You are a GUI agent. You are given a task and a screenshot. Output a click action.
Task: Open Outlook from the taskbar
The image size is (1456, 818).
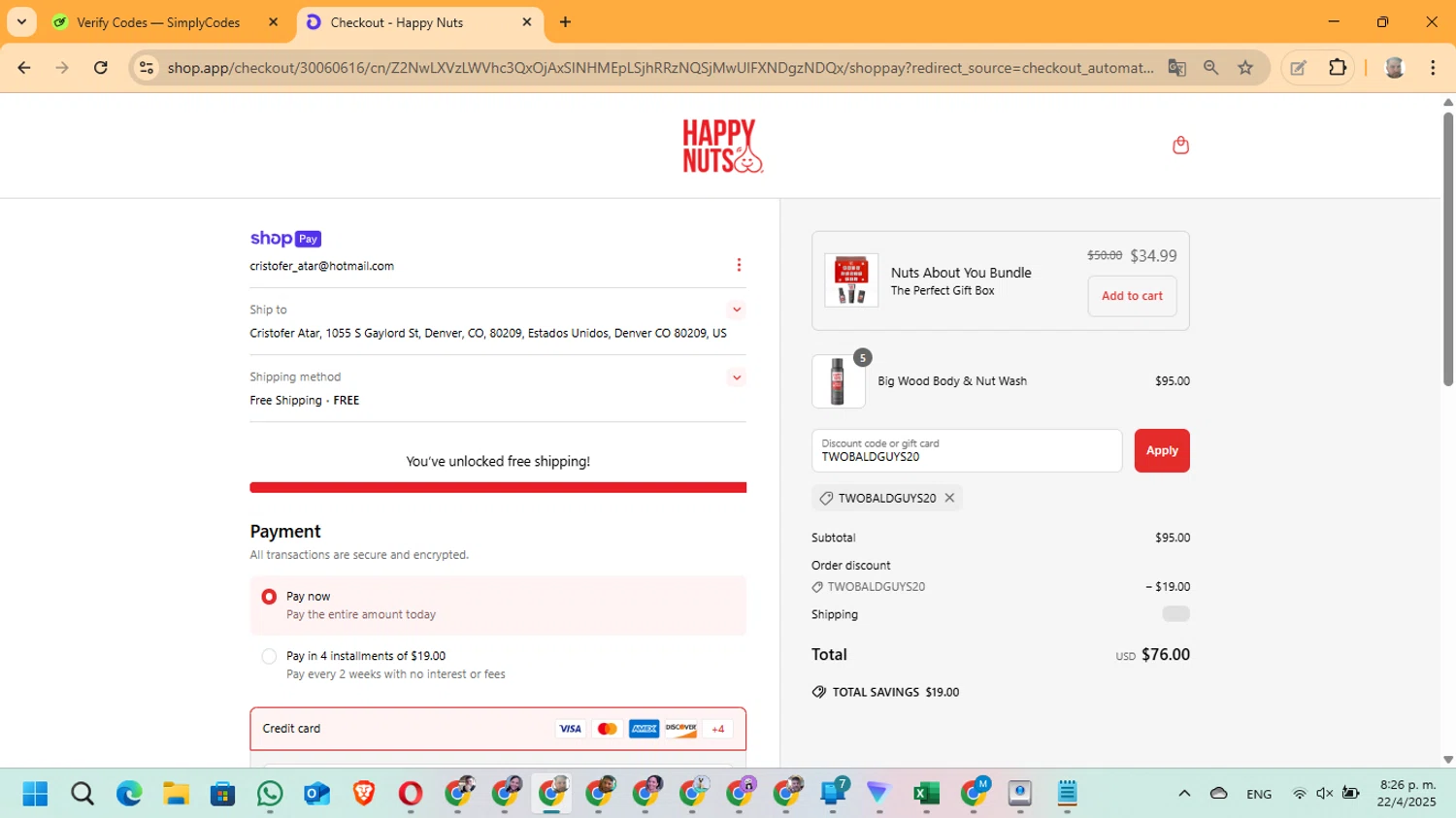tap(317, 794)
